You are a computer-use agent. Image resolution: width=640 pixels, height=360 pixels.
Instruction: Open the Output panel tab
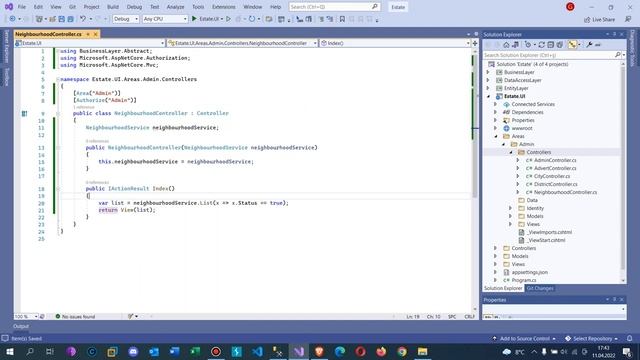coord(21,326)
